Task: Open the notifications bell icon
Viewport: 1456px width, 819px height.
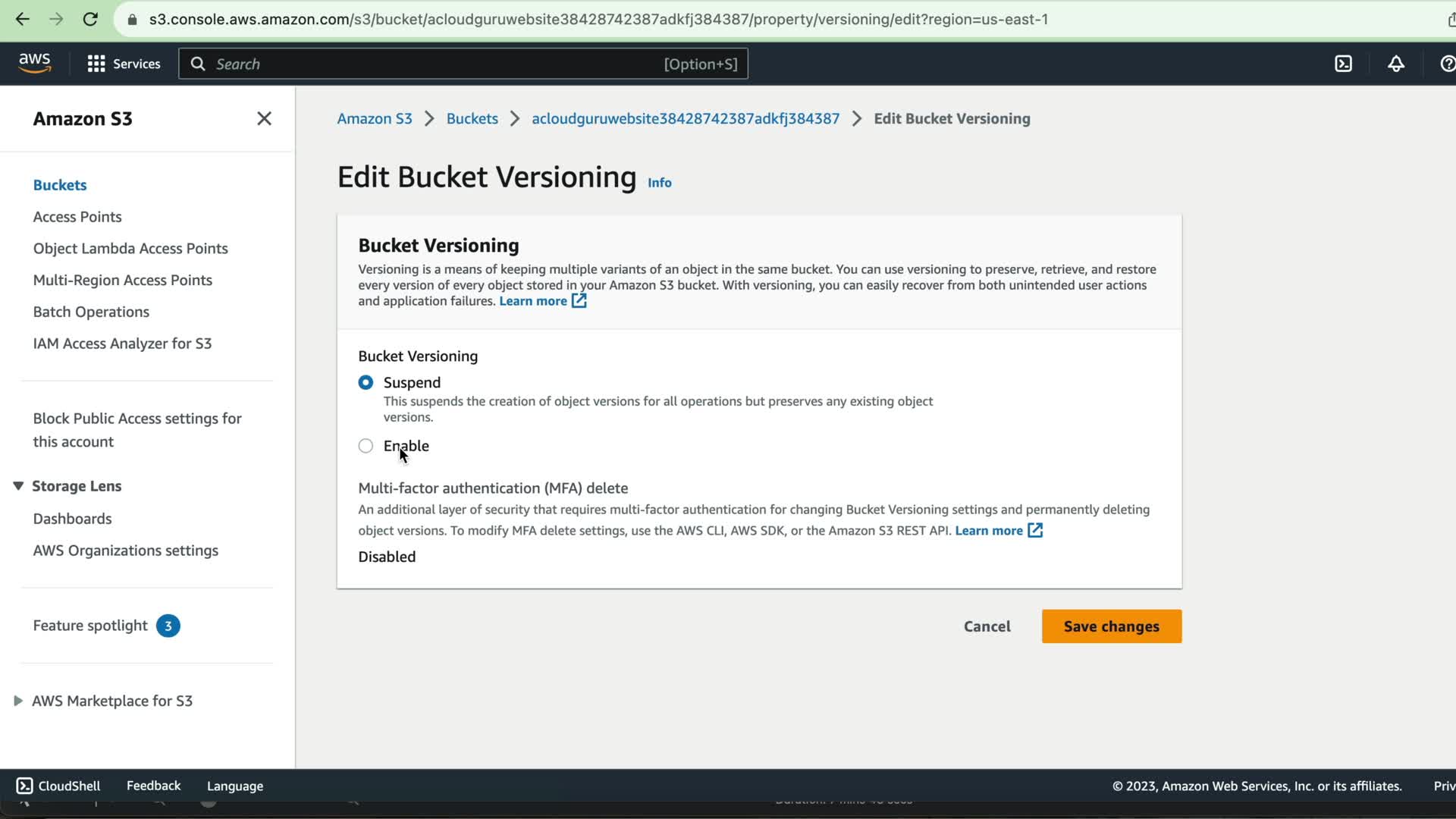Action: 1395,64
